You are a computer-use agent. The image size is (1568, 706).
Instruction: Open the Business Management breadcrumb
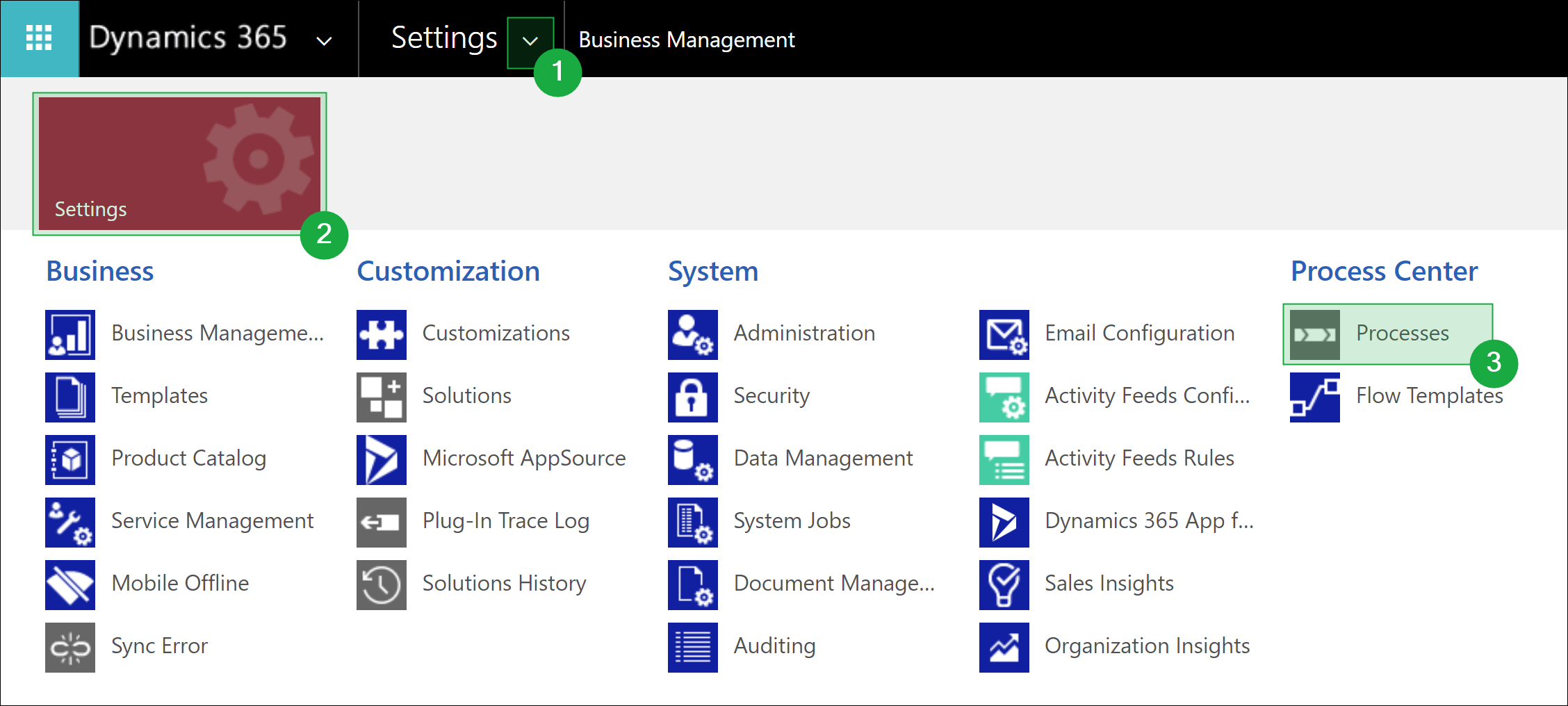[x=687, y=40]
